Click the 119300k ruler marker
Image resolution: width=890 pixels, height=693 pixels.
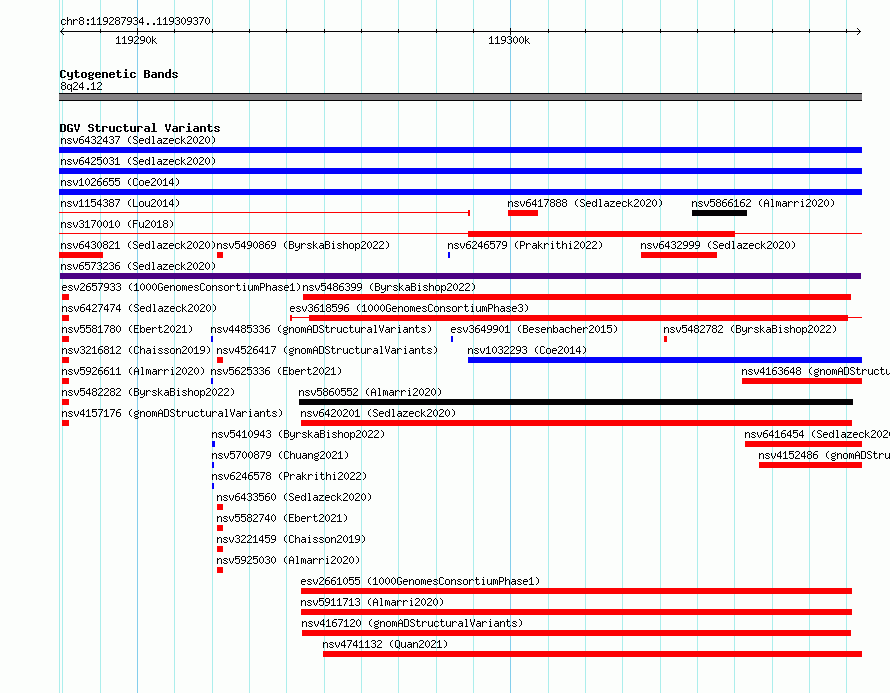(509, 40)
